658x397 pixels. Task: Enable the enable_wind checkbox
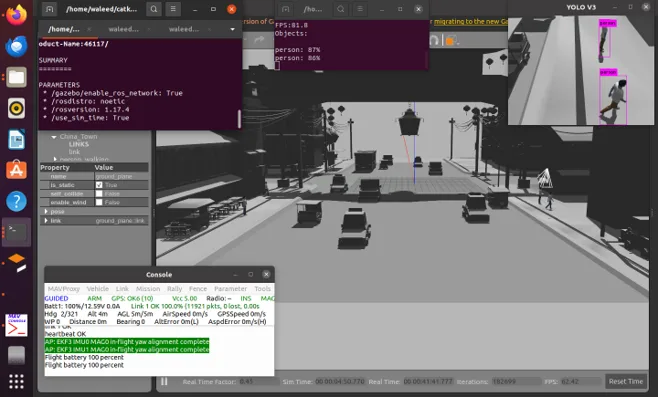click(99, 202)
